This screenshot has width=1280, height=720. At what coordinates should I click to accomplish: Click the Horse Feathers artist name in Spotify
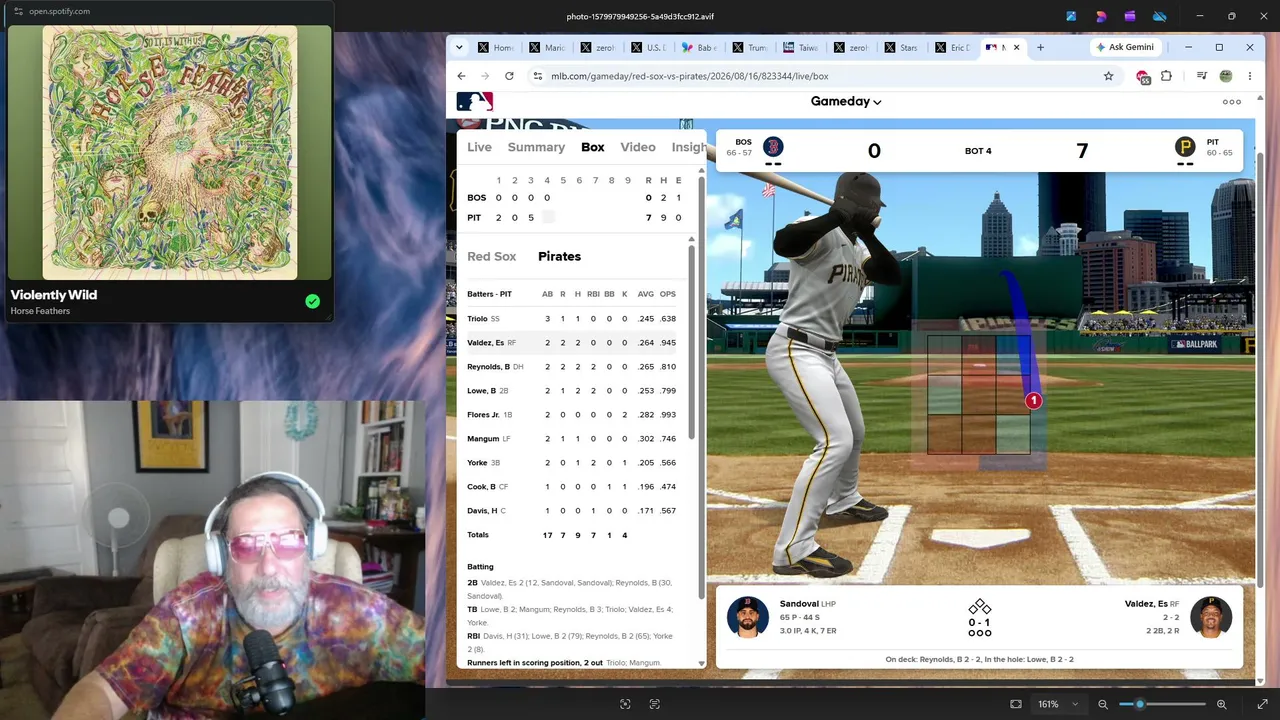click(40, 311)
